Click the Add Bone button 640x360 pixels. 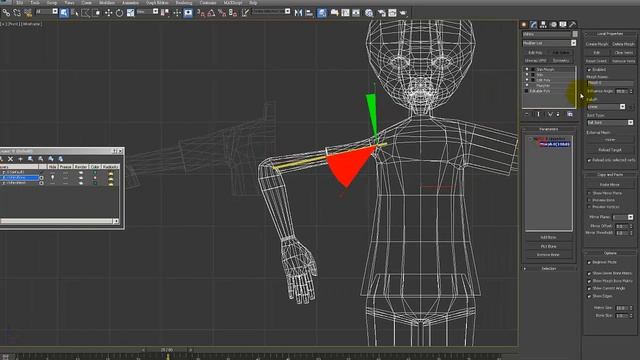pyautogui.click(x=548, y=237)
